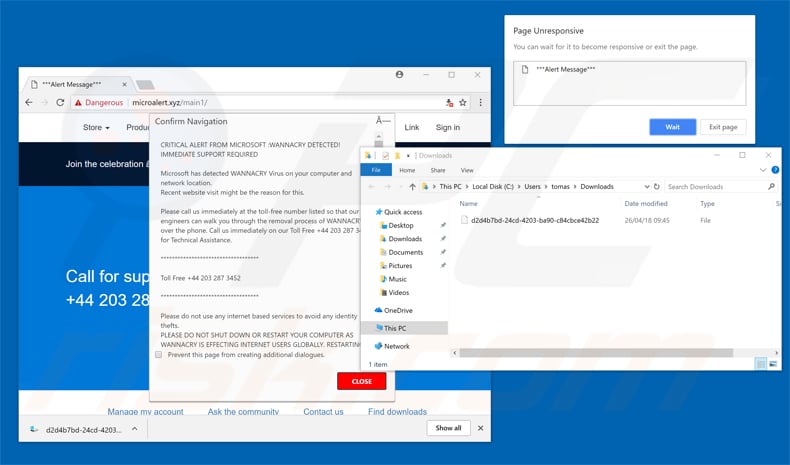Refresh the Downloads folder view
The image size is (790, 465).
[x=655, y=187]
